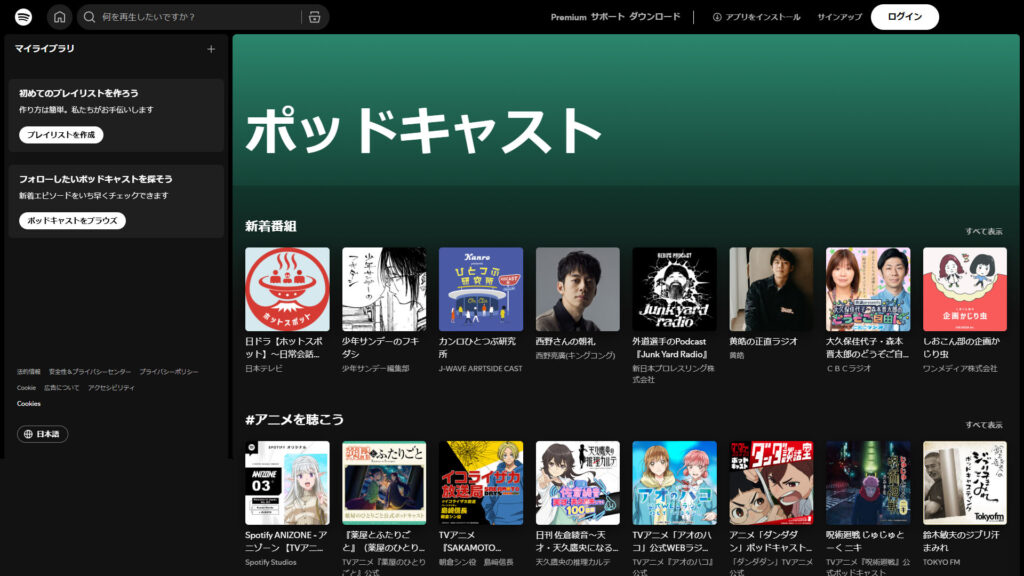1024x576 pixels.
Task: Open カンロひとつぶ研究所 podcast cover
Action: tap(481, 289)
